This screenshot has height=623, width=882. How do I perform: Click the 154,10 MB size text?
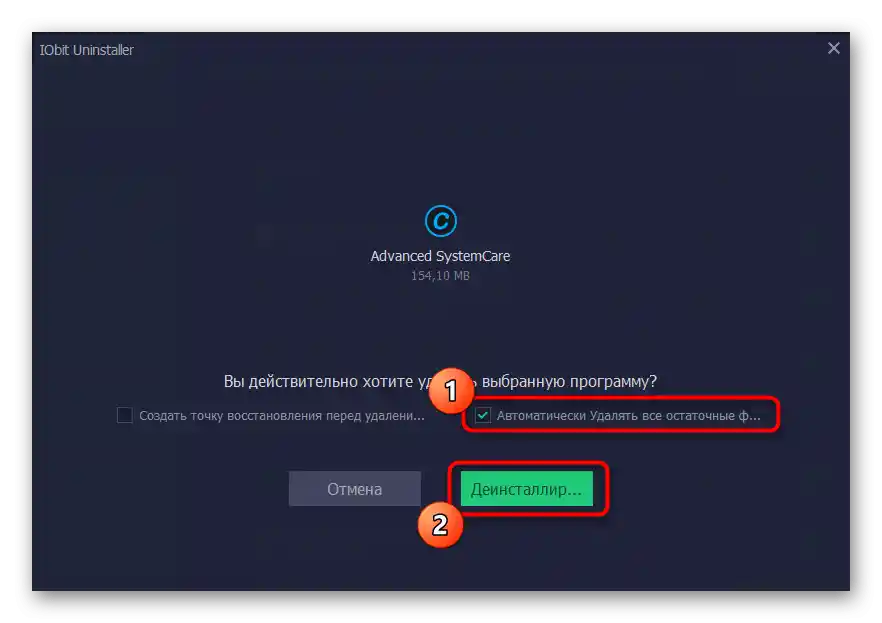tap(440, 276)
